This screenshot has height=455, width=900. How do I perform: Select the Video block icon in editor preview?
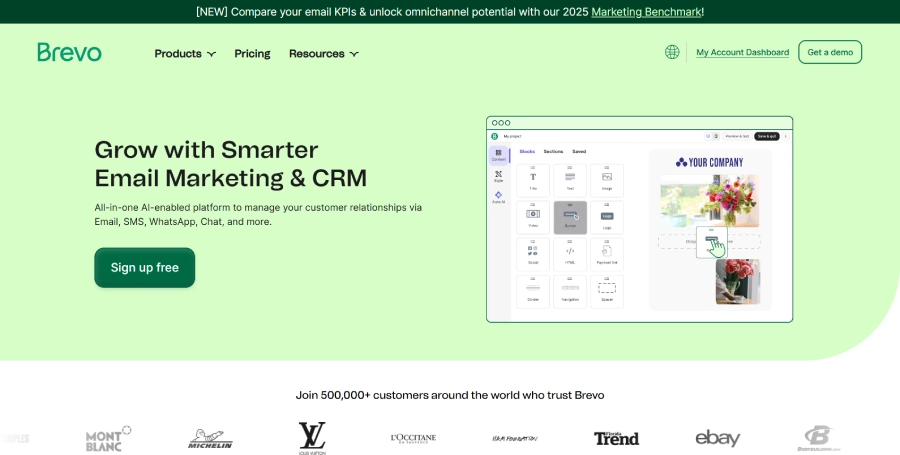point(533,217)
